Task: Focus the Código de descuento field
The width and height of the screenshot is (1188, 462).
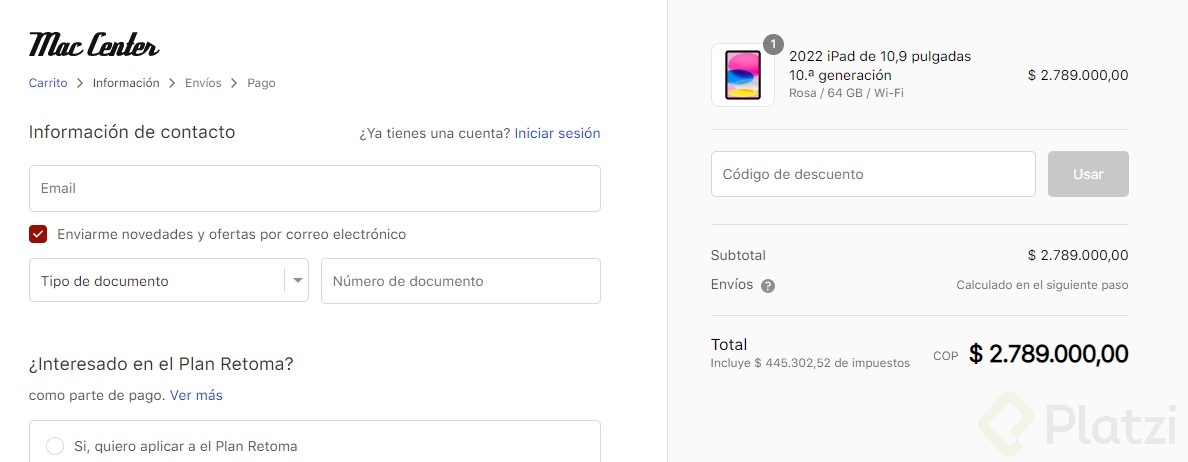Action: pyautogui.click(x=873, y=174)
